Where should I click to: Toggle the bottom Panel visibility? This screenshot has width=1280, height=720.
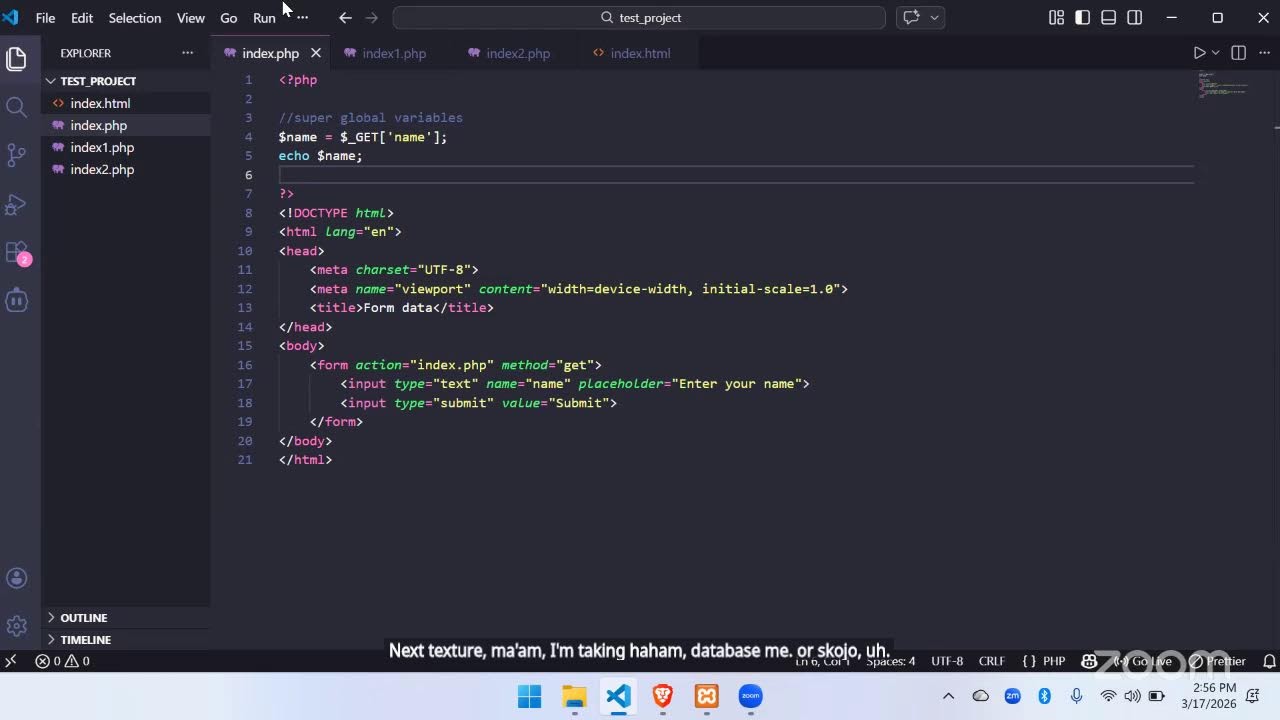(x=1108, y=18)
